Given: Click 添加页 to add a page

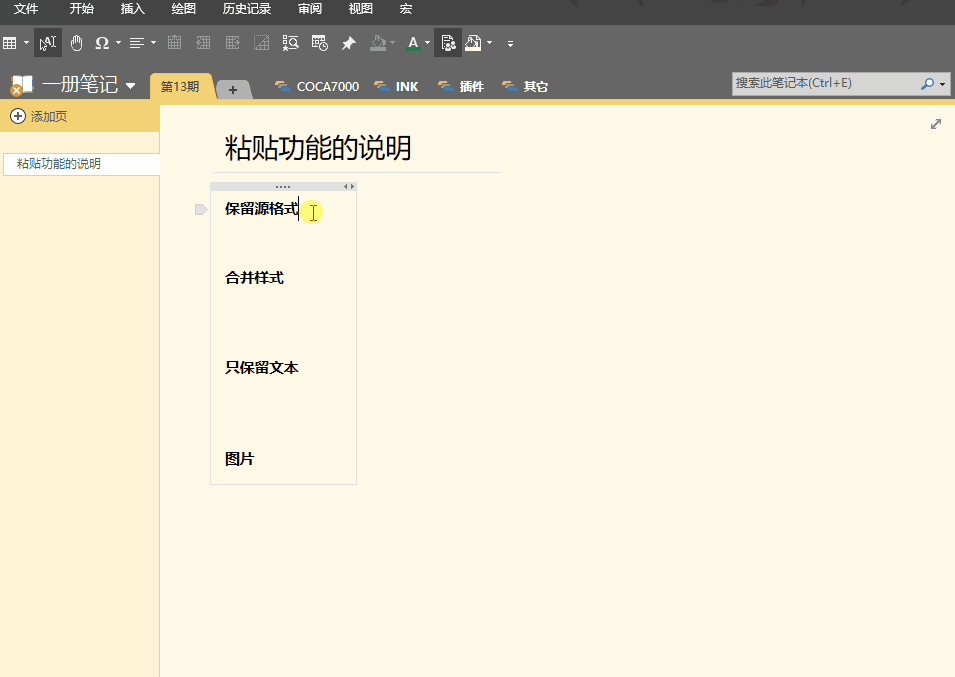Looking at the screenshot, I should 40,117.
